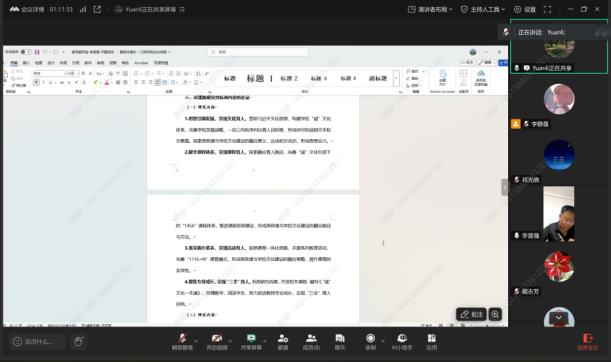Open the chat (聊天) panel
The image size is (611, 362).
click(x=340, y=342)
